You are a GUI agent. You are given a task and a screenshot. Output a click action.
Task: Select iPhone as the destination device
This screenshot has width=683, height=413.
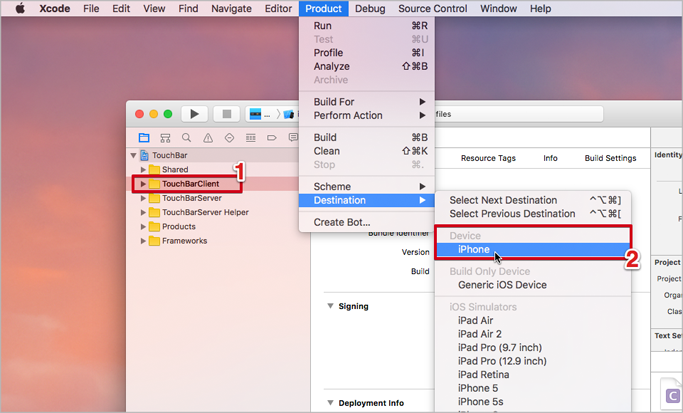pos(533,249)
